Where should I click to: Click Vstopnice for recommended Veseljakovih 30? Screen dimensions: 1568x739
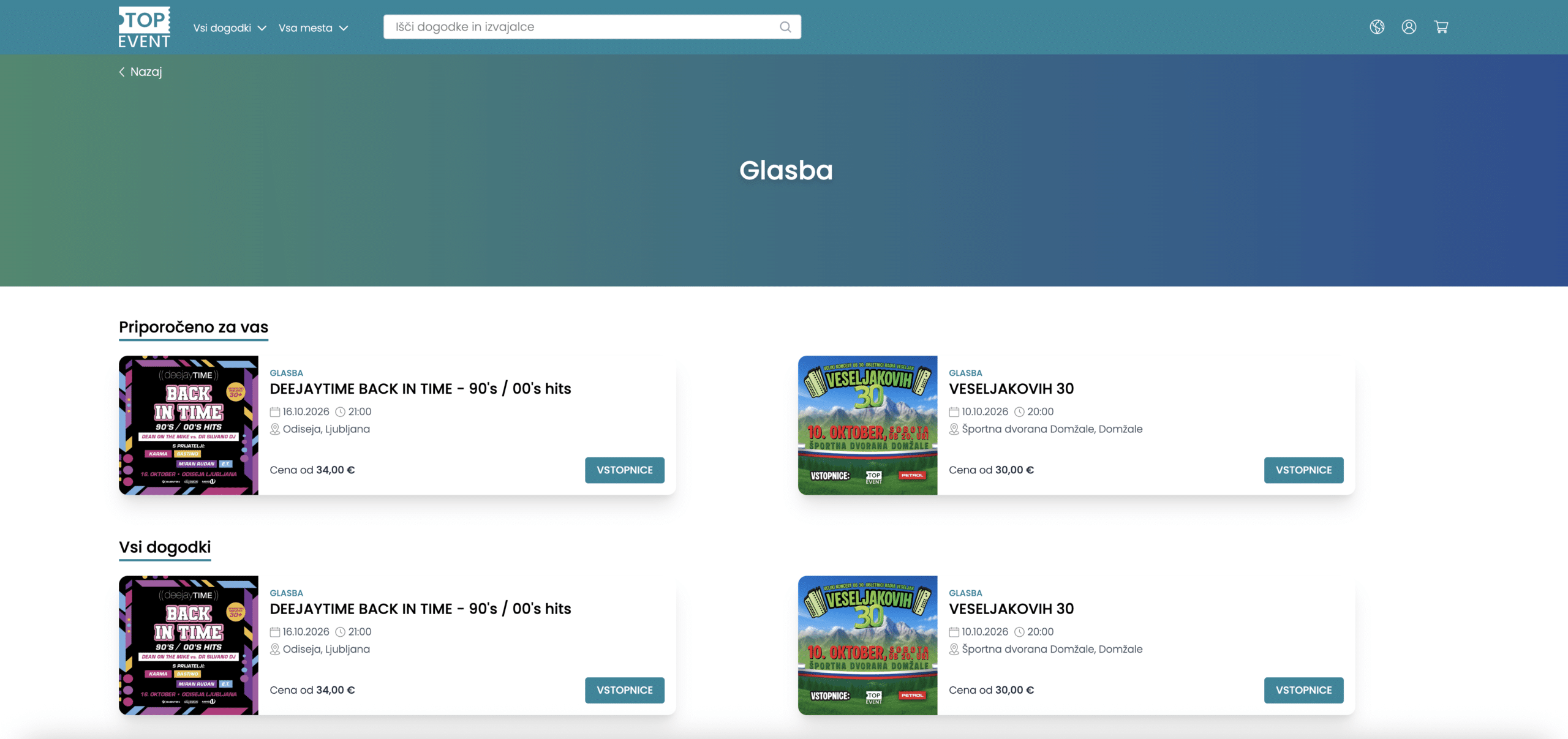click(1304, 470)
